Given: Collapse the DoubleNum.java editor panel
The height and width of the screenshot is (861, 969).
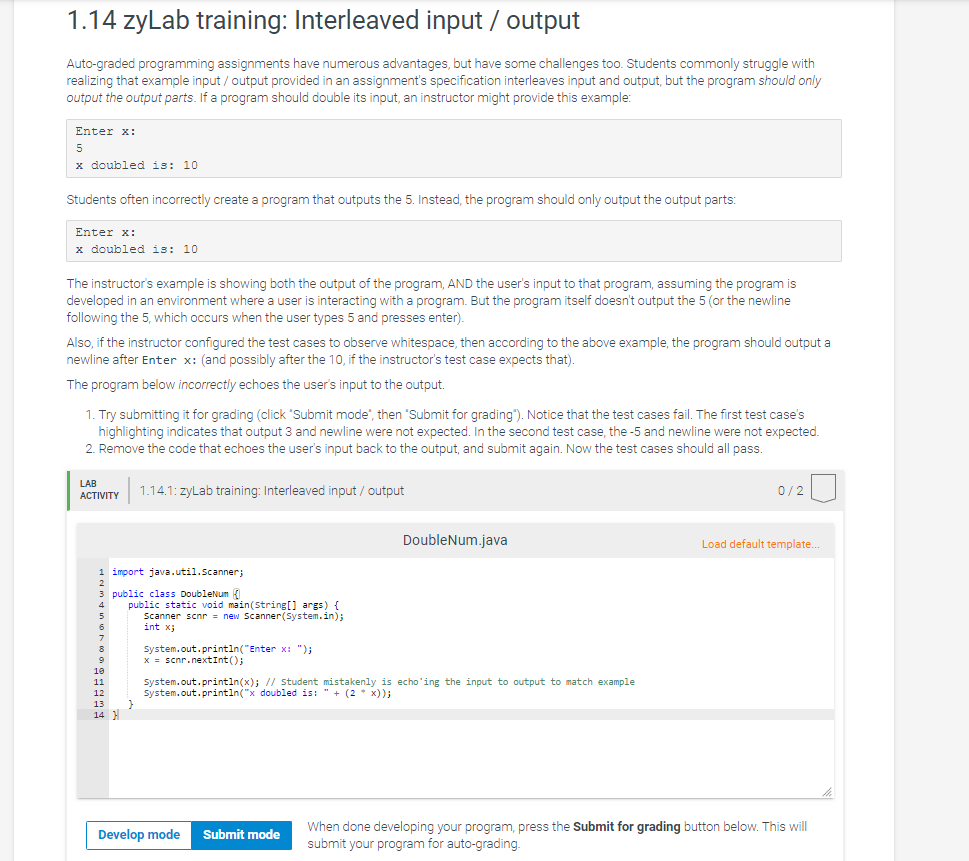Looking at the screenshot, I should pyautogui.click(x=456, y=539).
